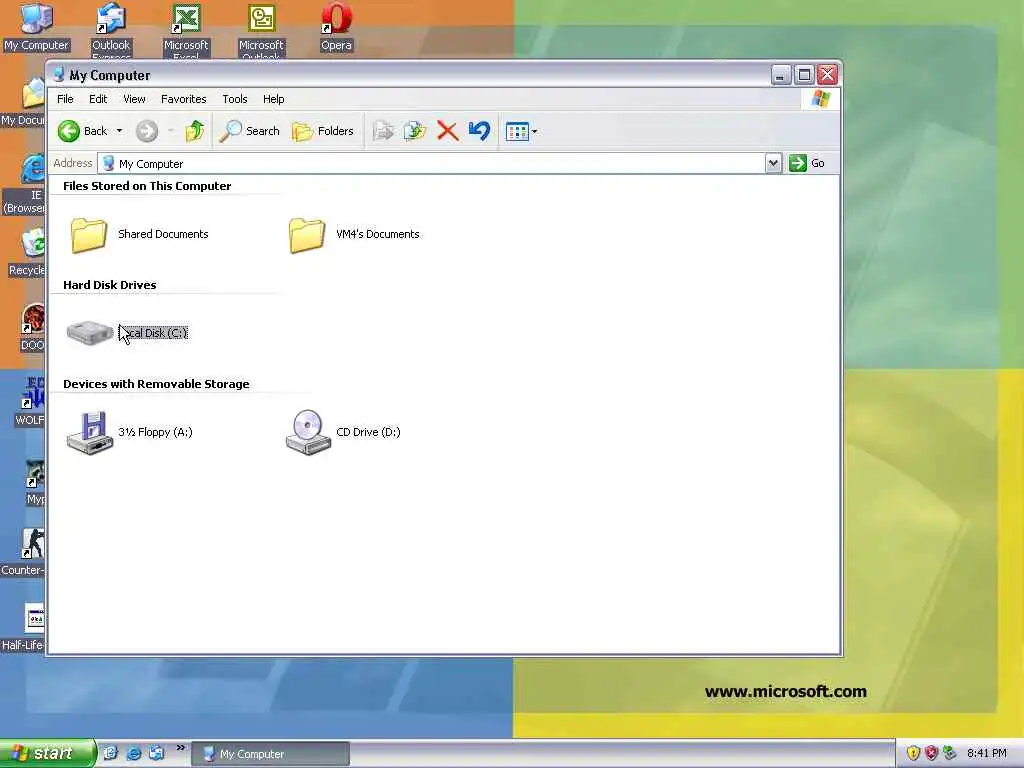Minimize the My Computer window
1024x768 pixels.
point(780,75)
